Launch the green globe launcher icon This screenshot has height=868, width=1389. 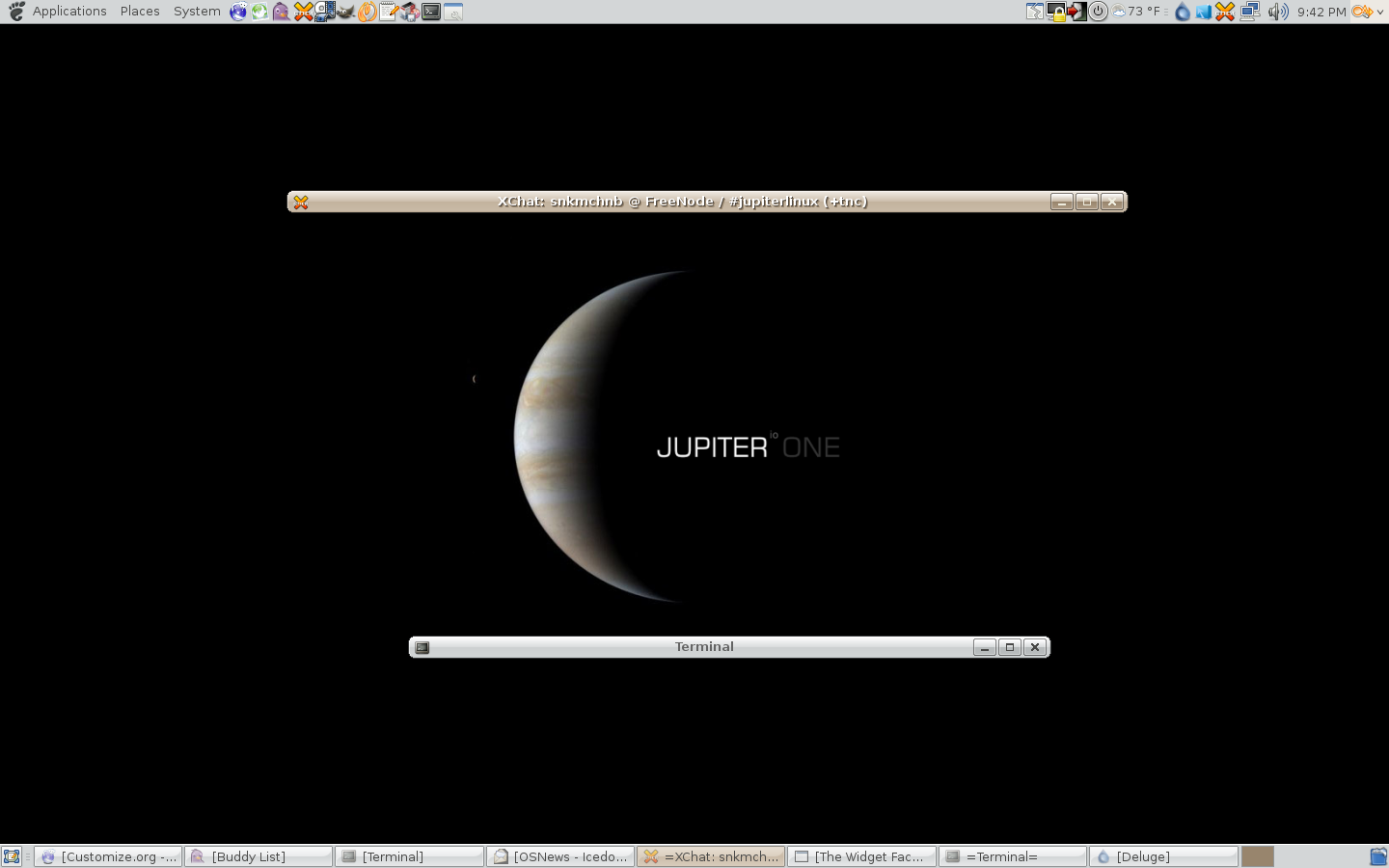tap(259, 12)
